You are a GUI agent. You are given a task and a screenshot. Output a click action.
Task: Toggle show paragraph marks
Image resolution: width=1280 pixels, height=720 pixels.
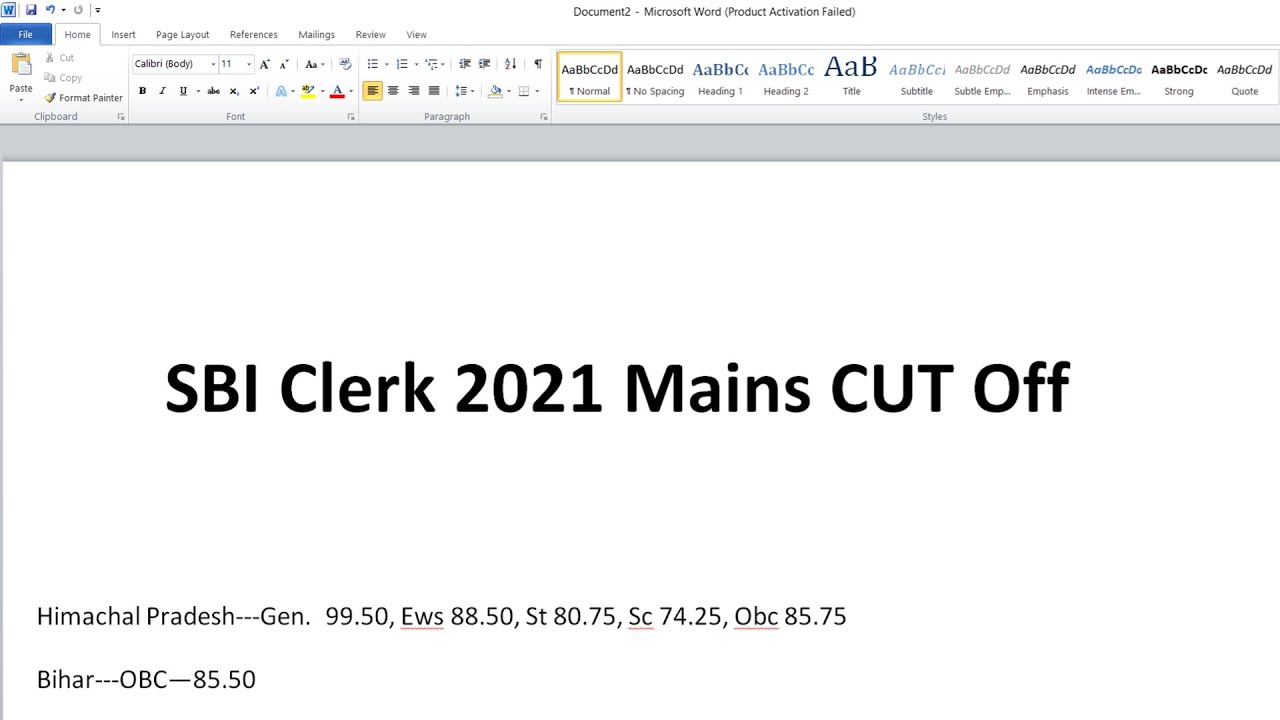[x=538, y=64]
